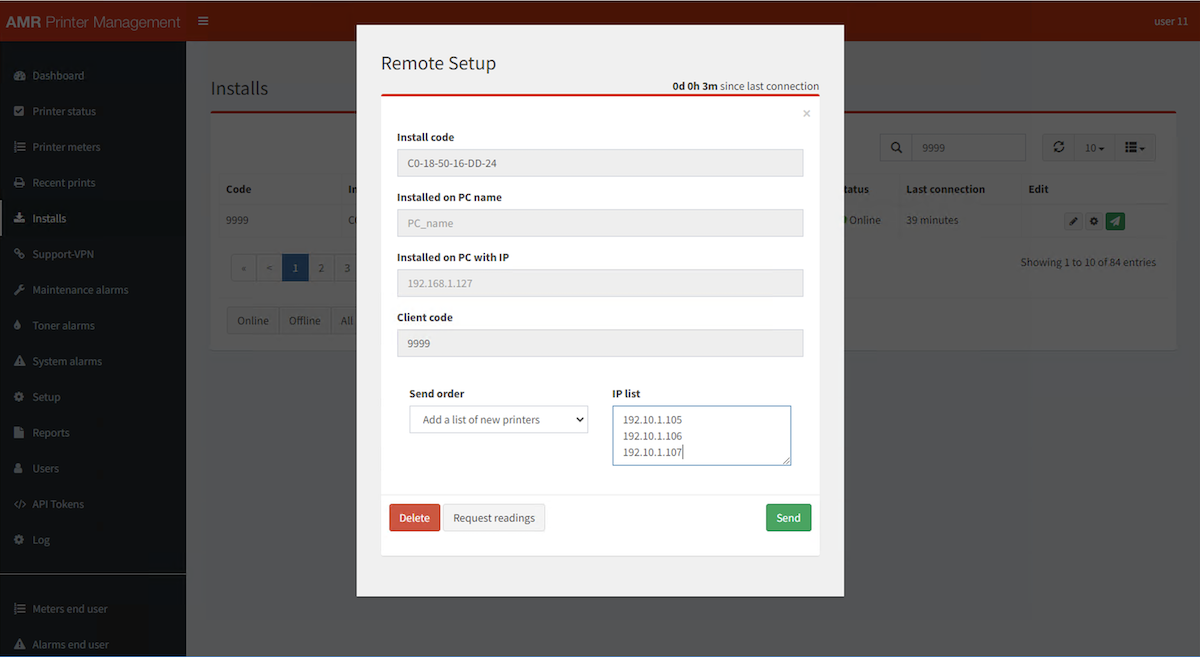Click the Request readings button
The width and height of the screenshot is (1200, 657).
[494, 518]
